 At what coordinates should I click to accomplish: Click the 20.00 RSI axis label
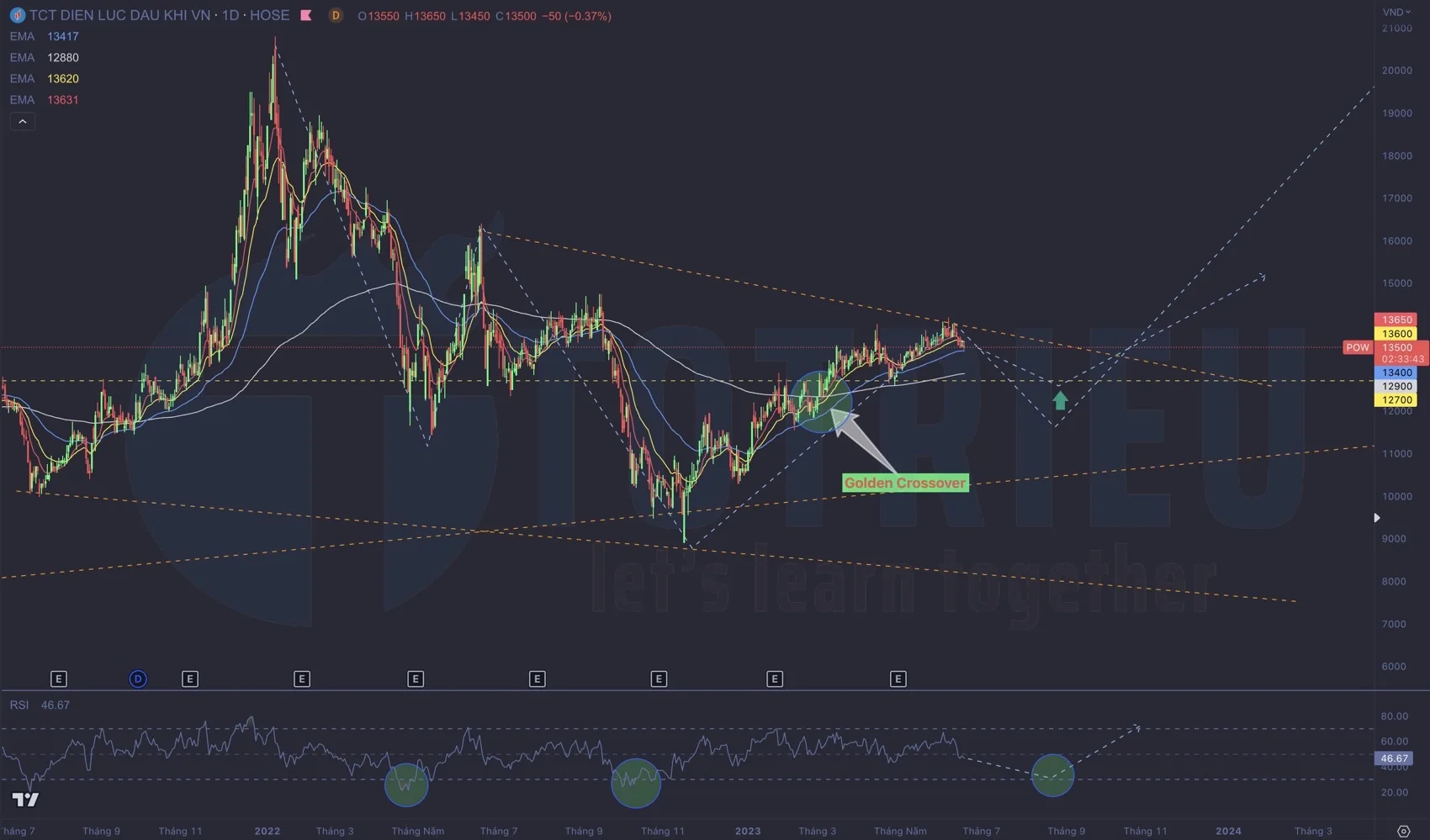(1394, 792)
